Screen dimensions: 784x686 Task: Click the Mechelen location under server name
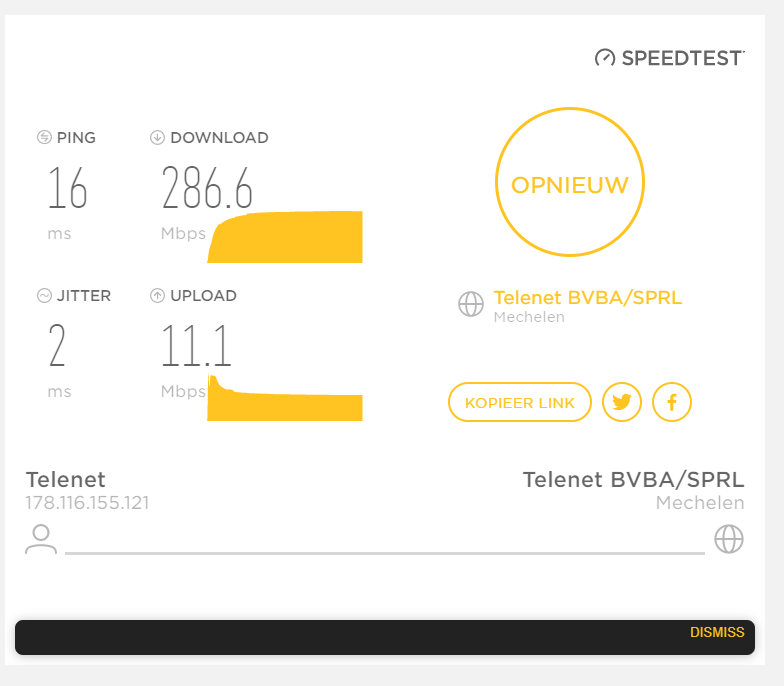529,317
